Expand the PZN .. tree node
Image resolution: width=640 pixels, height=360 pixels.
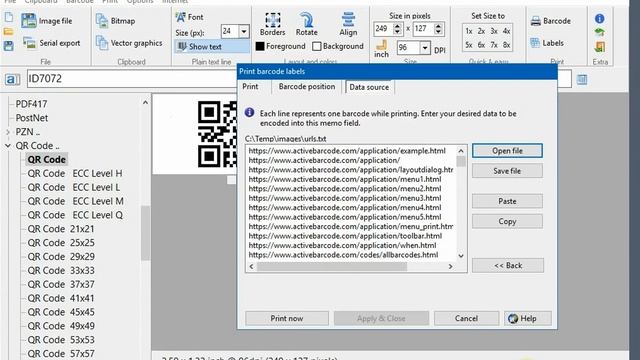tap(8, 132)
